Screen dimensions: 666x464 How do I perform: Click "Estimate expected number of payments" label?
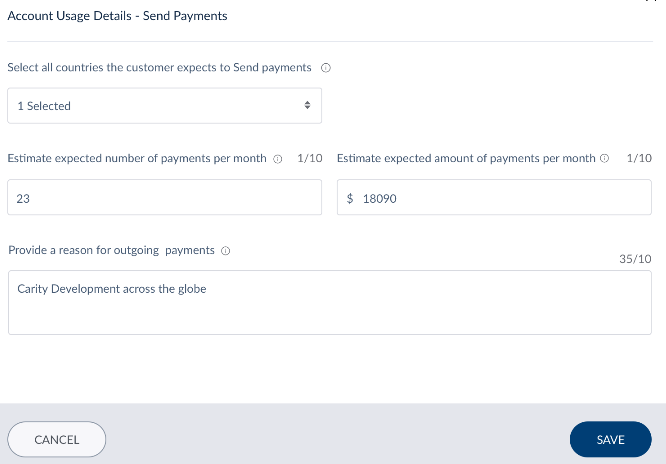click(137, 159)
